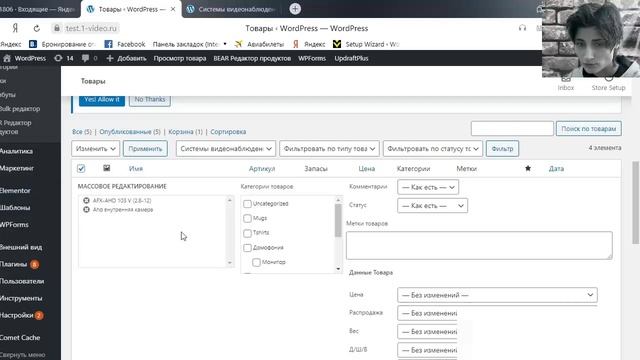Viewport: 640px width, 360px height.
Task: Check the Домофония category
Action: pyautogui.click(x=247, y=248)
